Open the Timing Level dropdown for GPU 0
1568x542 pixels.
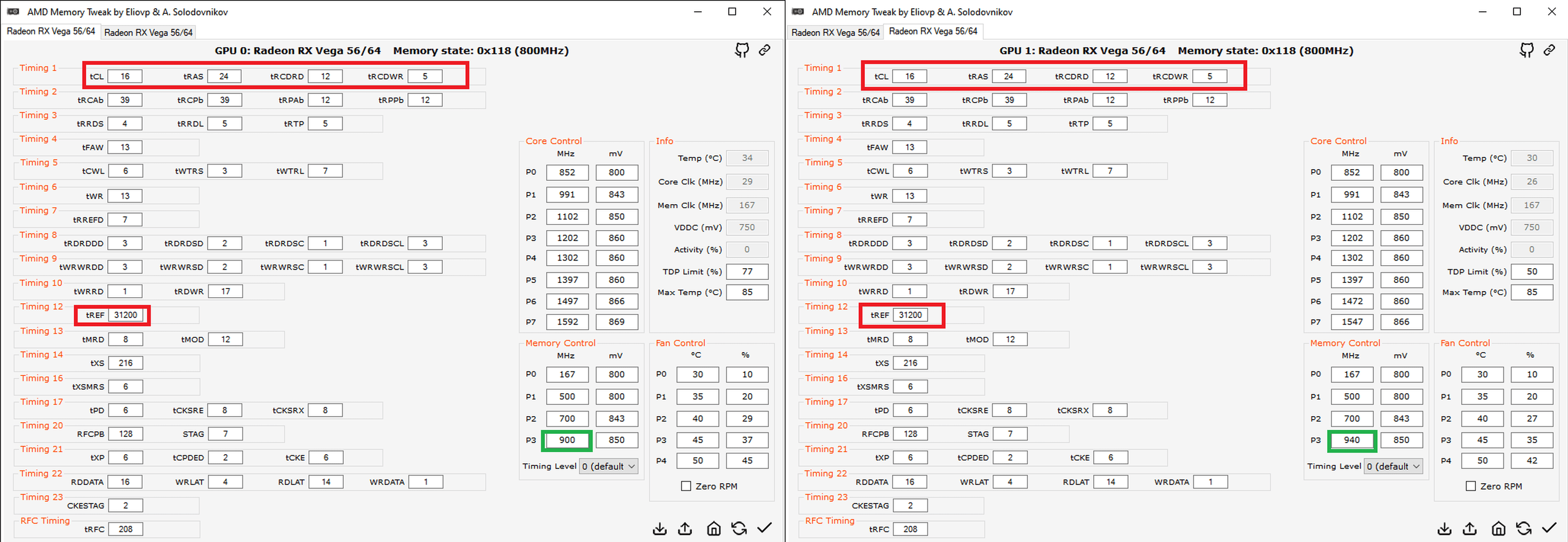pyautogui.click(x=609, y=466)
